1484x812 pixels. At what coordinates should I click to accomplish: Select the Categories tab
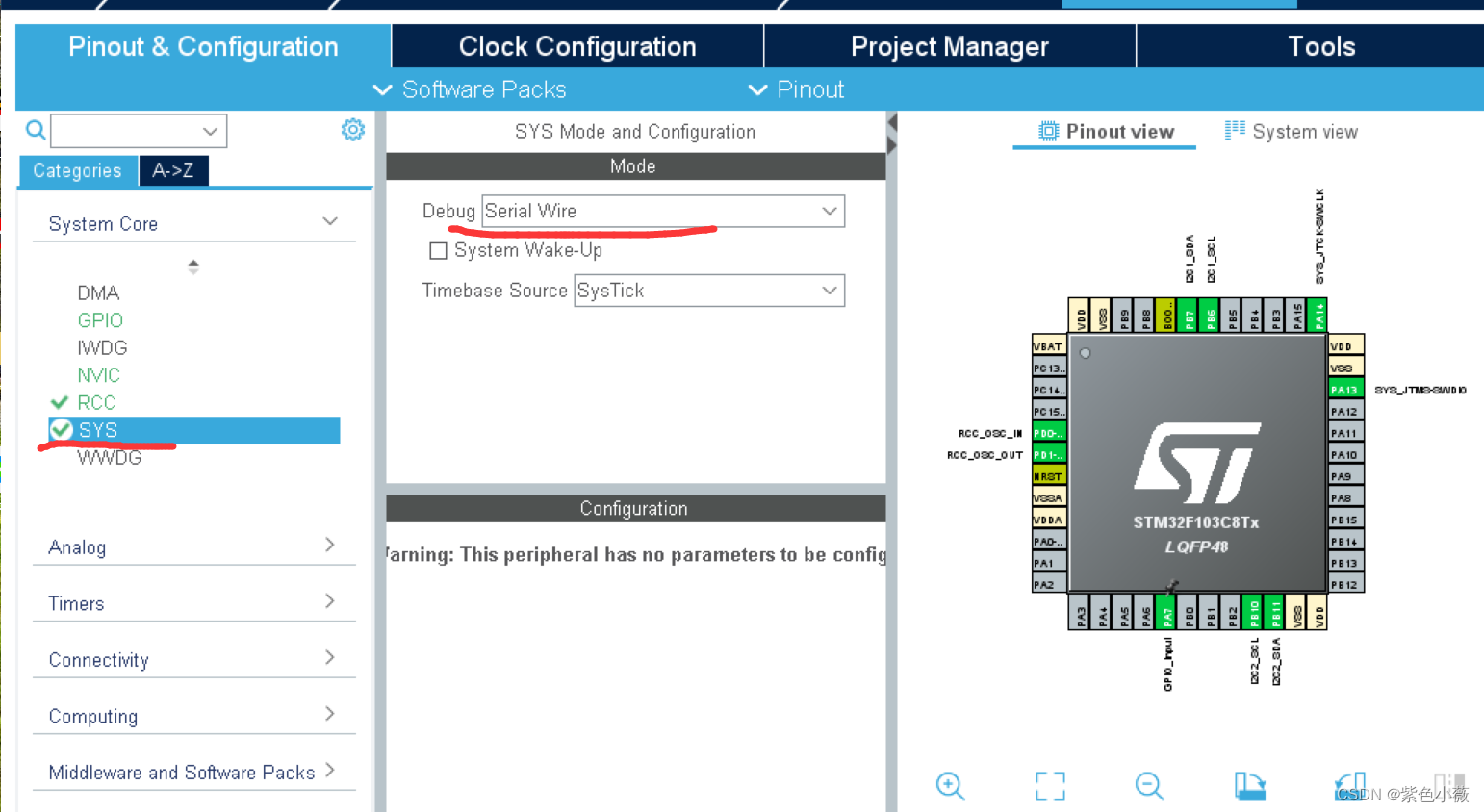(78, 170)
